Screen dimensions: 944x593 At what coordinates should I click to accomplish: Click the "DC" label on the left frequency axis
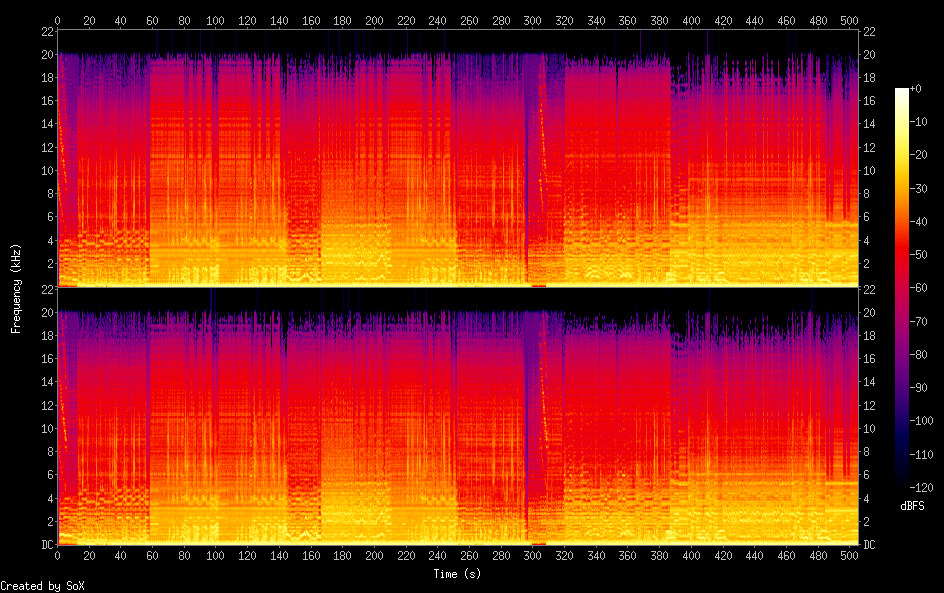(x=48, y=545)
